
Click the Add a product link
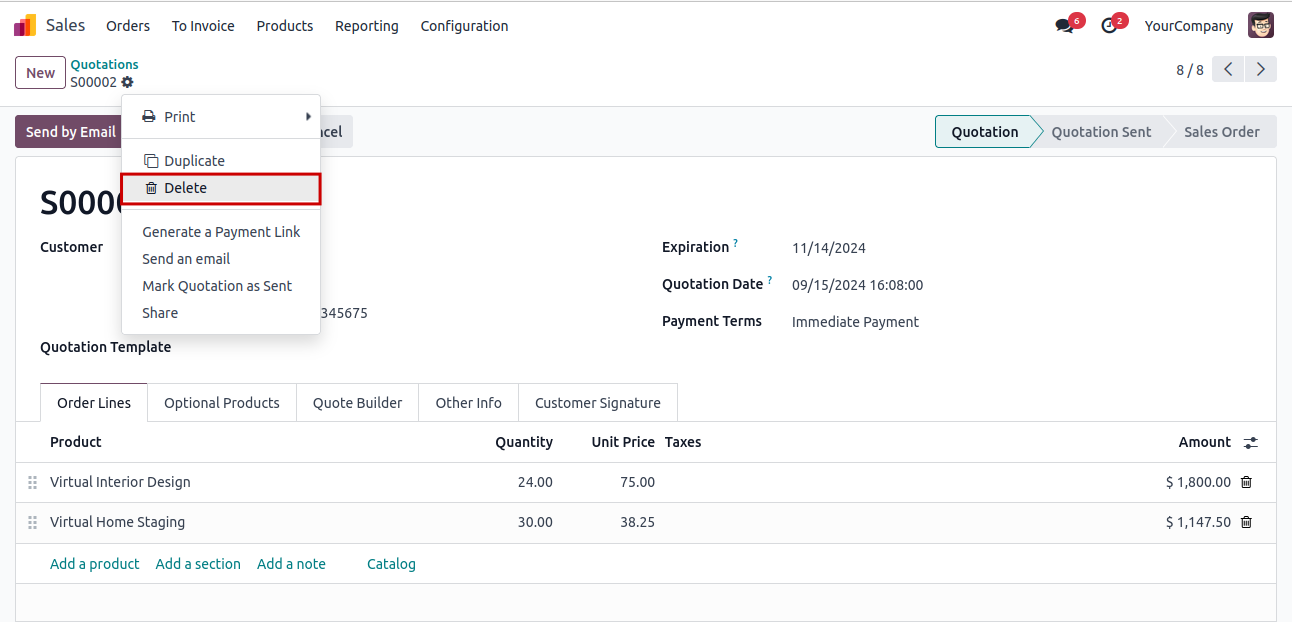[x=95, y=564]
